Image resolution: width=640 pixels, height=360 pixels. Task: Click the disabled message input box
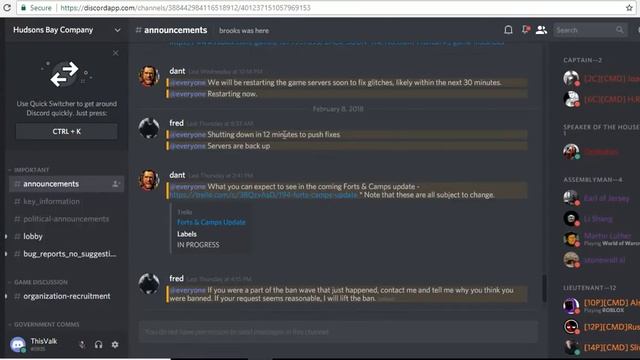point(338,332)
